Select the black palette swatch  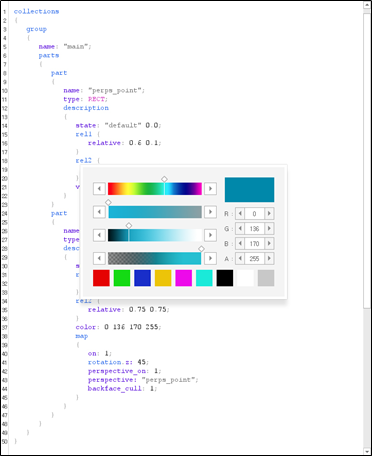(225, 278)
